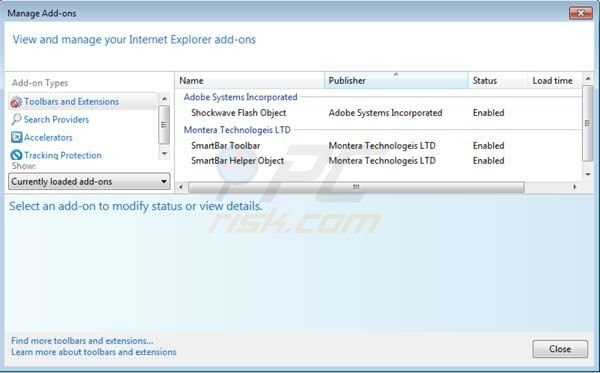Sort list by Publisher column header
The image size is (600, 373).
(x=396, y=80)
